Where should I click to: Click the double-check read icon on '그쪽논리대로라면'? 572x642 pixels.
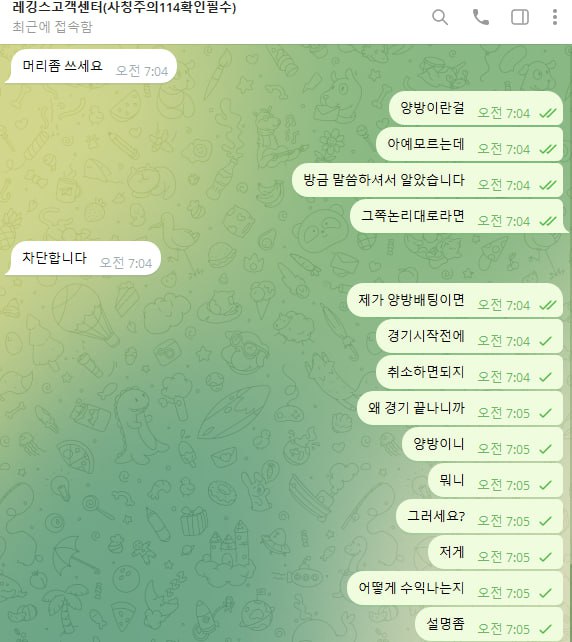547,222
